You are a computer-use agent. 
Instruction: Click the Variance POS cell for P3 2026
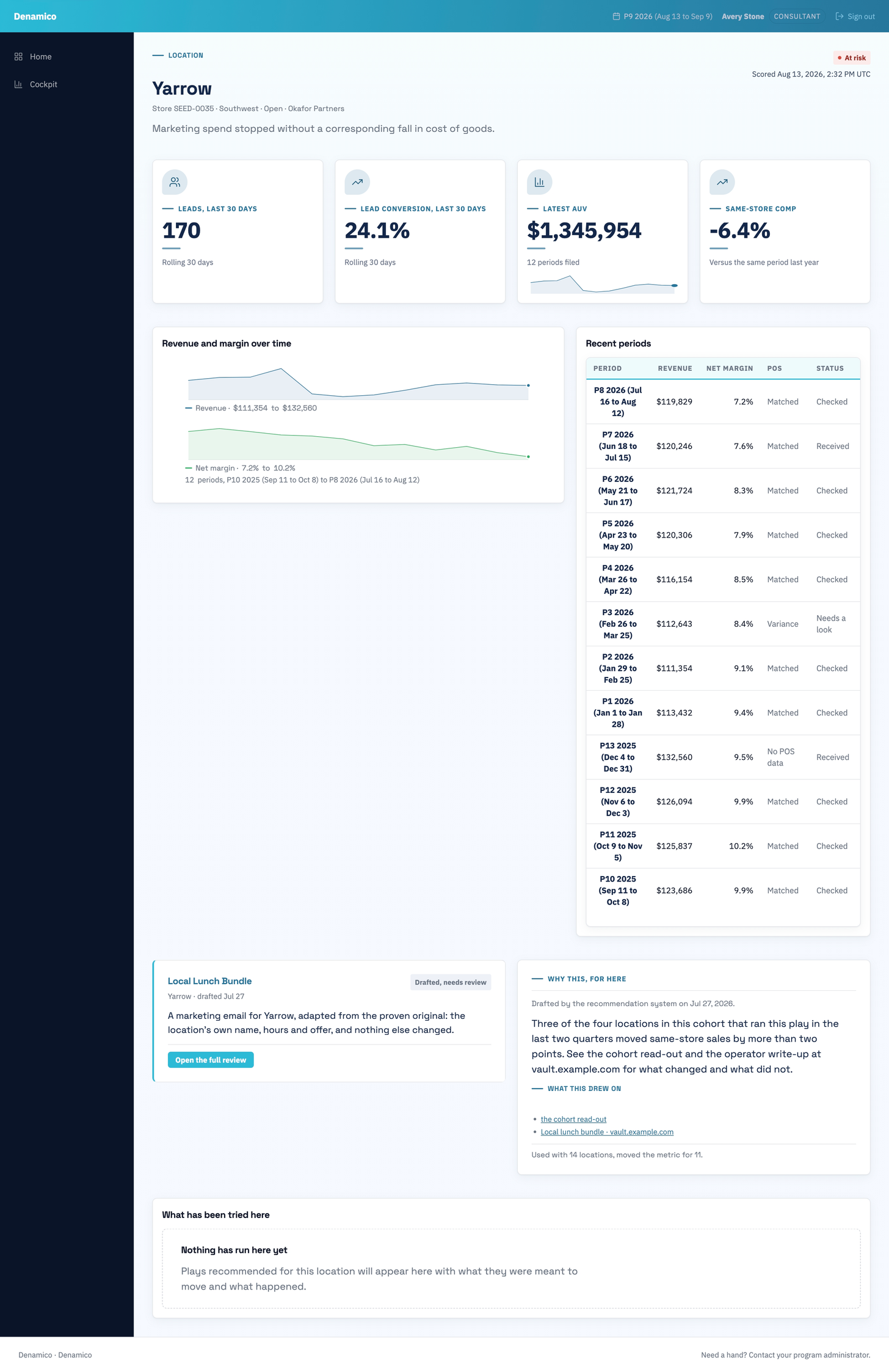click(x=783, y=624)
